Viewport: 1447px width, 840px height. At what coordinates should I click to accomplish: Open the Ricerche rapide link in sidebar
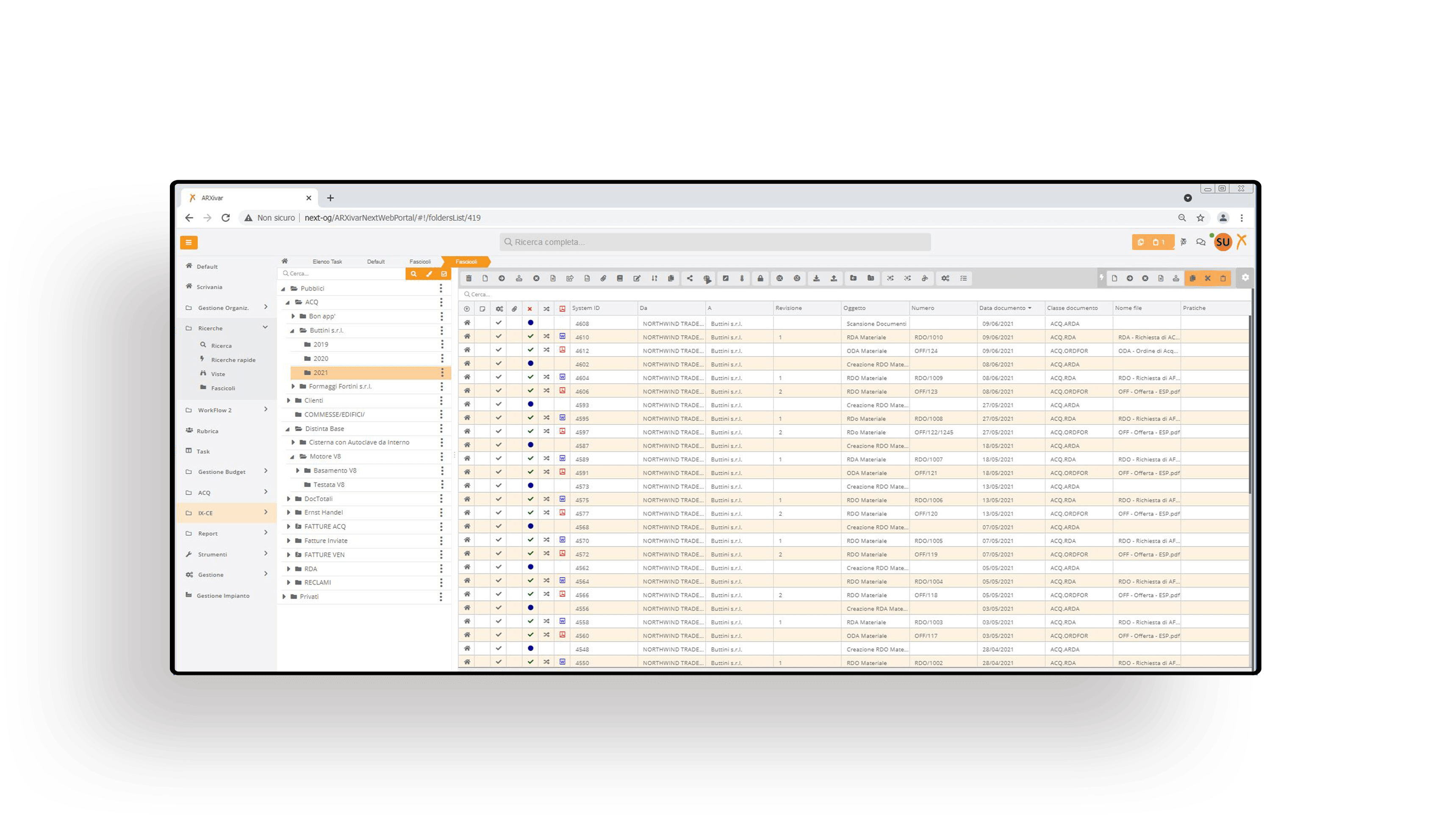click(x=233, y=360)
